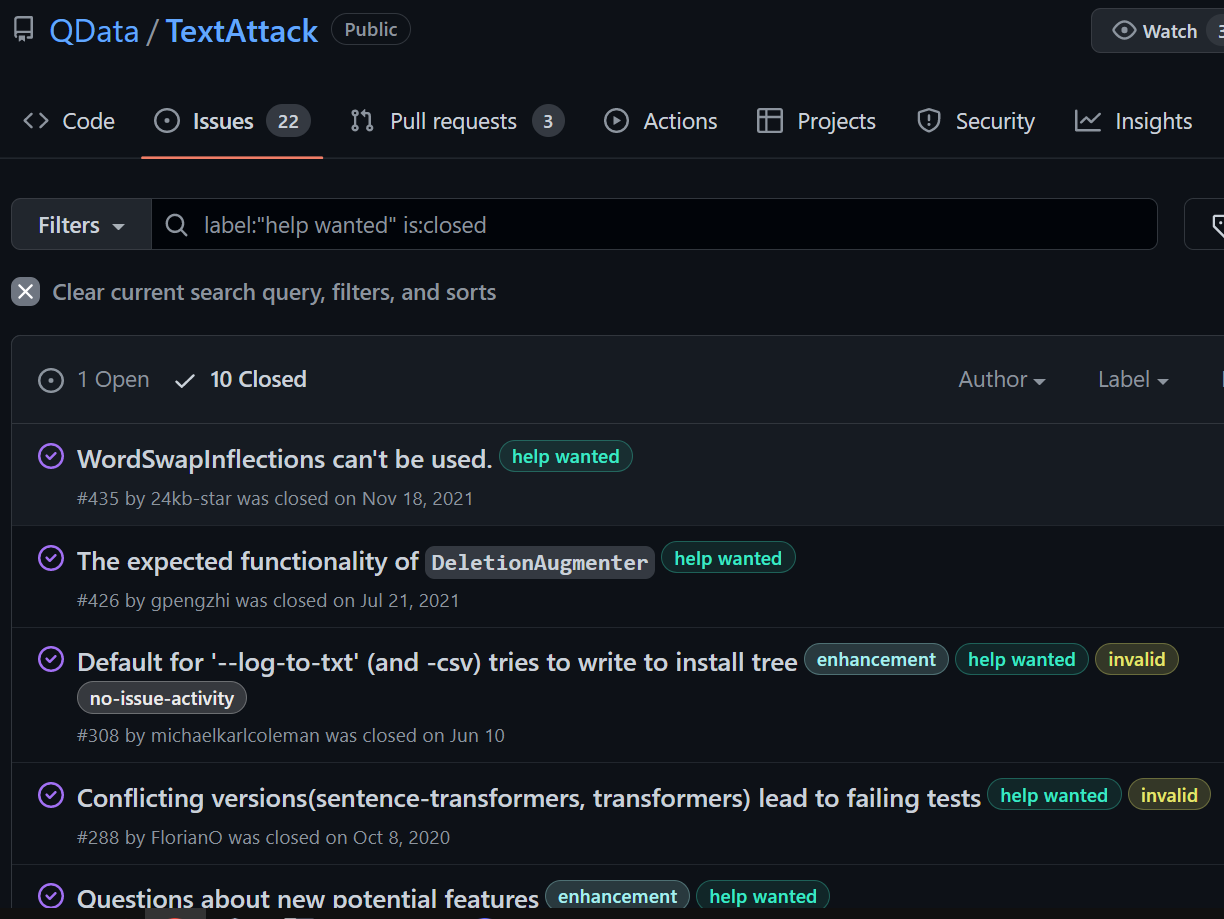Image resolution: width=1224 pixels, height=919 pixels.
Task: Click enhancement label on Questions about features issue
Action: (618, 897)
